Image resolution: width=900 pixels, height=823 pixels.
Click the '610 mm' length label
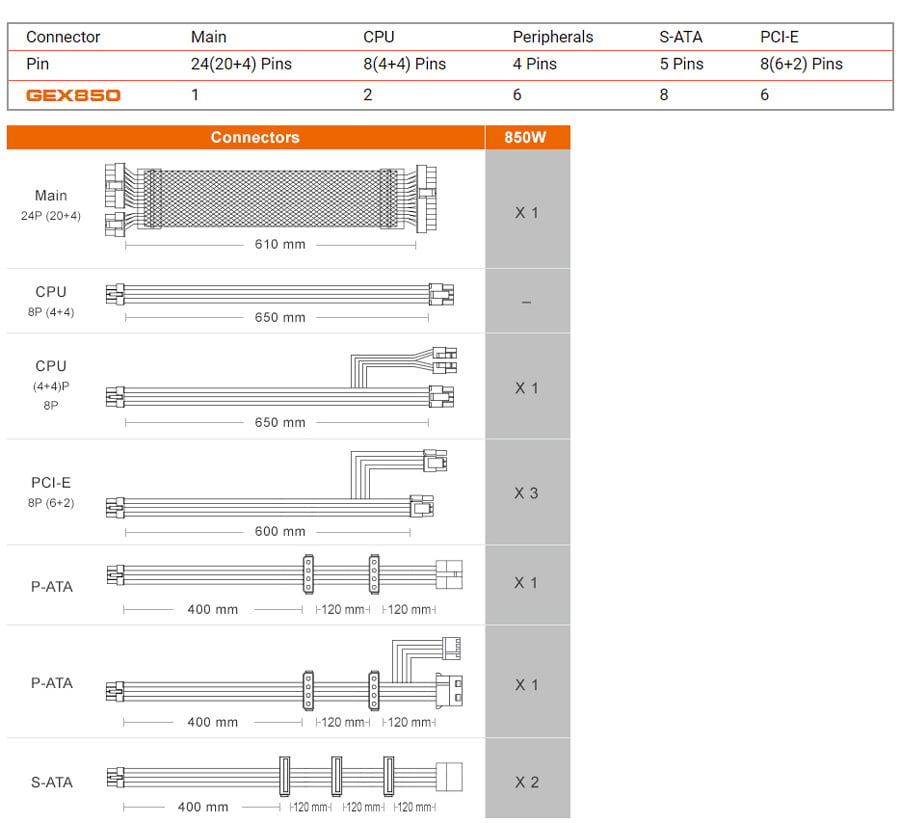pyautogui.click(x=280, y=244)
